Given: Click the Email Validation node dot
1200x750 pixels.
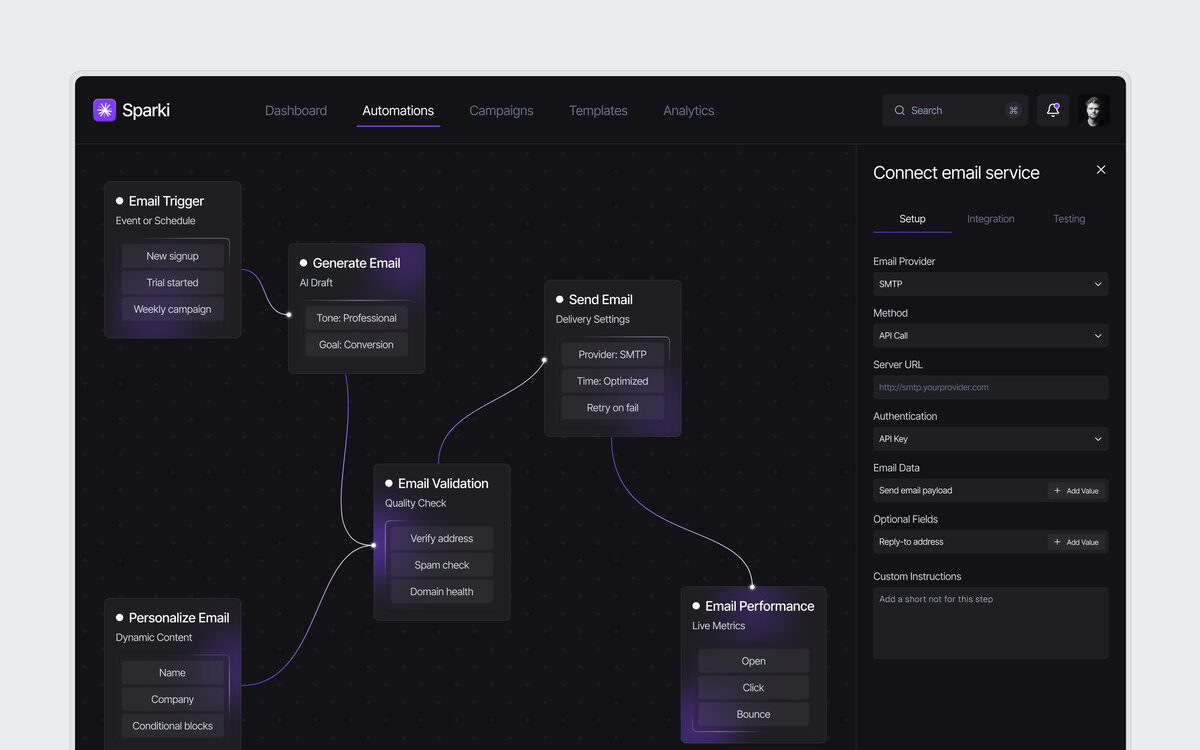Looking at the screenshot, I should [389, 483].
